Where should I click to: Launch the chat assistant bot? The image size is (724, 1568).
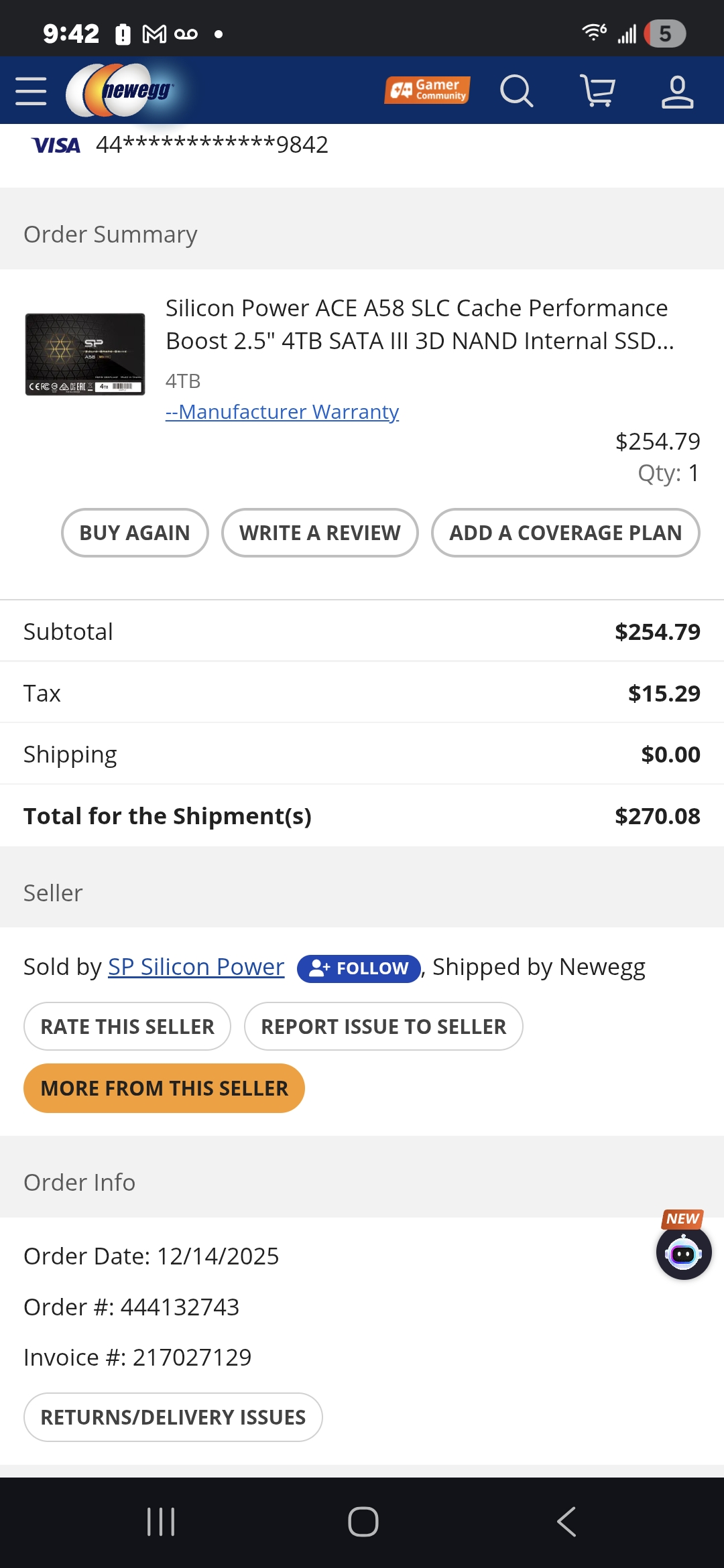click(x=683, y=1253)
